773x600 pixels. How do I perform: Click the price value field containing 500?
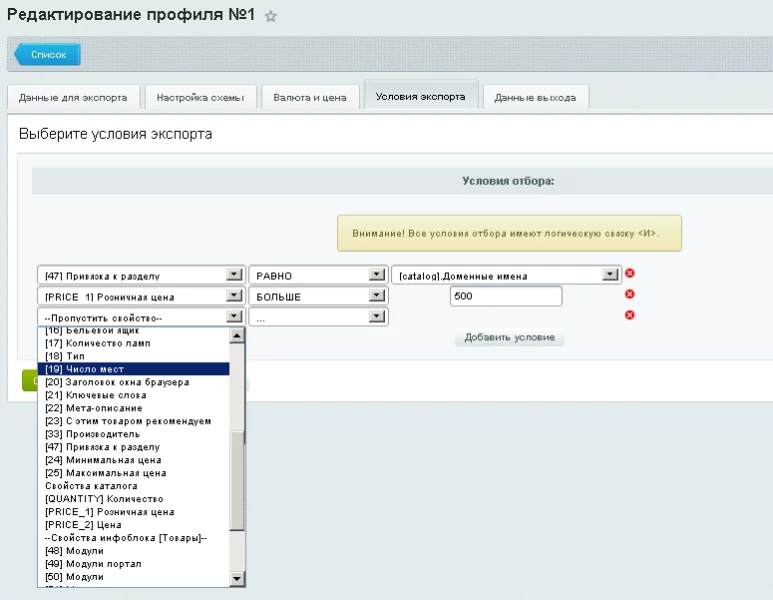tap(505, 296)
